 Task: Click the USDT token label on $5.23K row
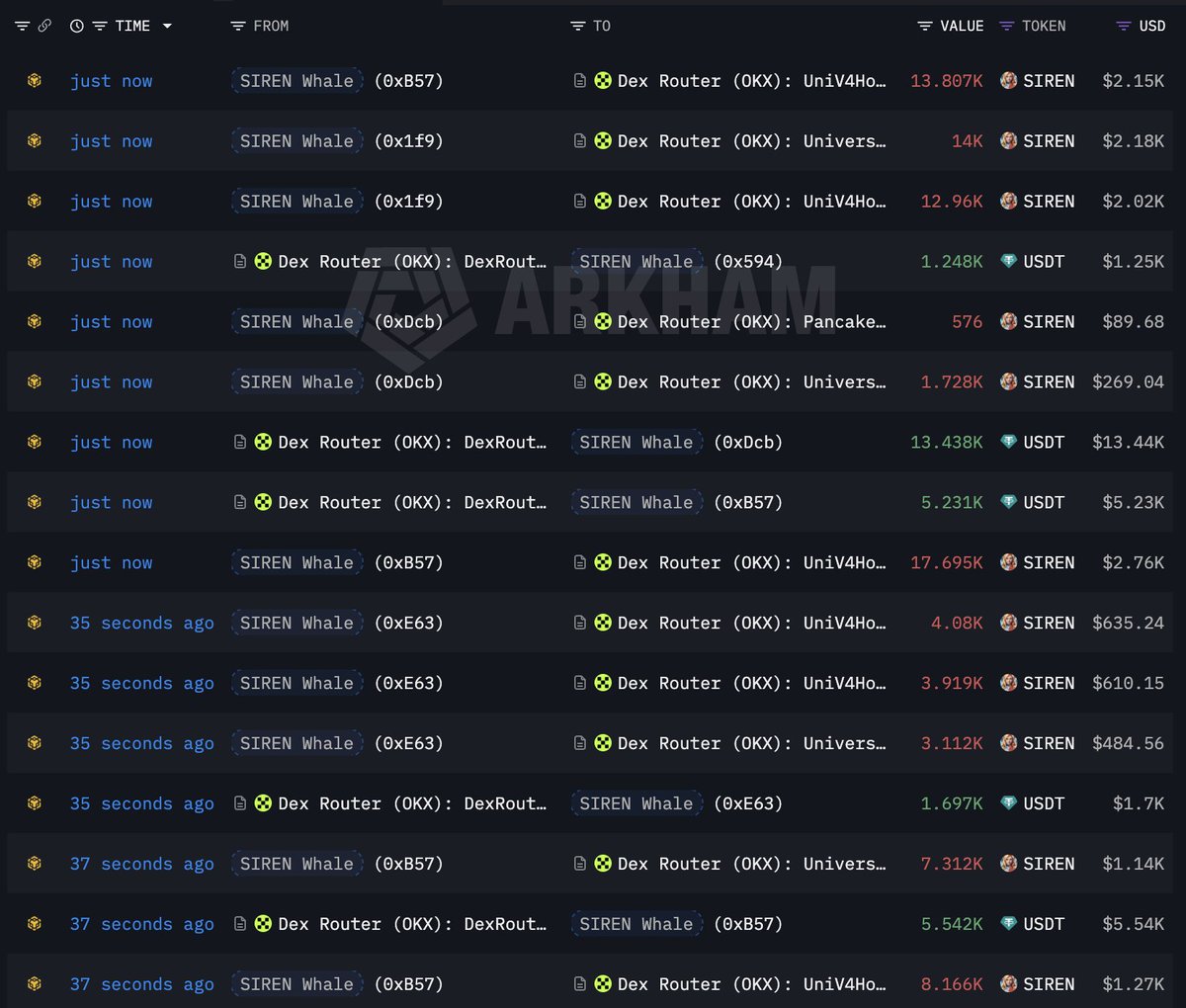click(1044, 502)
